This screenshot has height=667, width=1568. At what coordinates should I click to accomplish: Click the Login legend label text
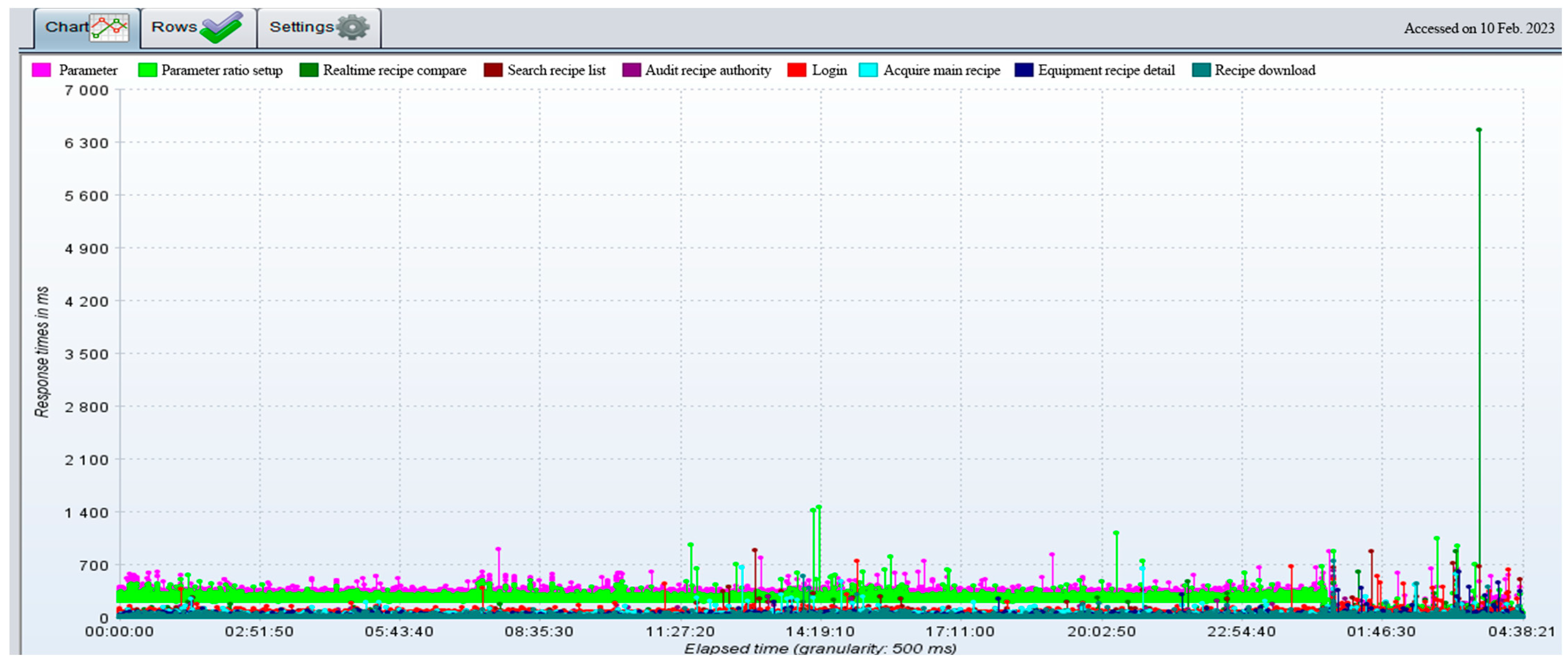(829, 70)
